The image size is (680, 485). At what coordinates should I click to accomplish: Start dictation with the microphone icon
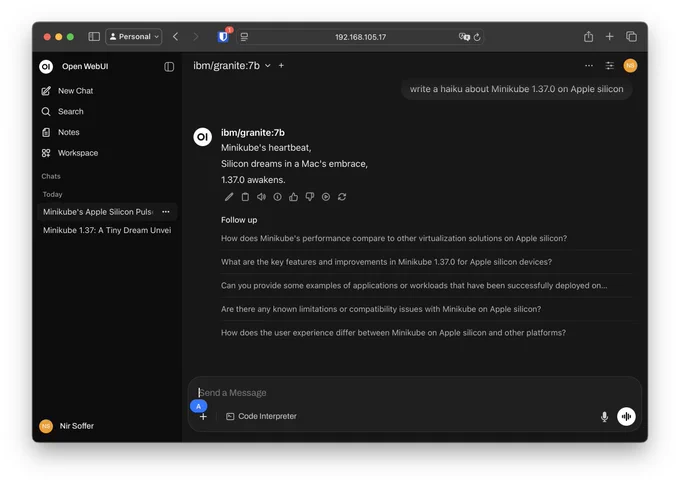tap(604, 417)
